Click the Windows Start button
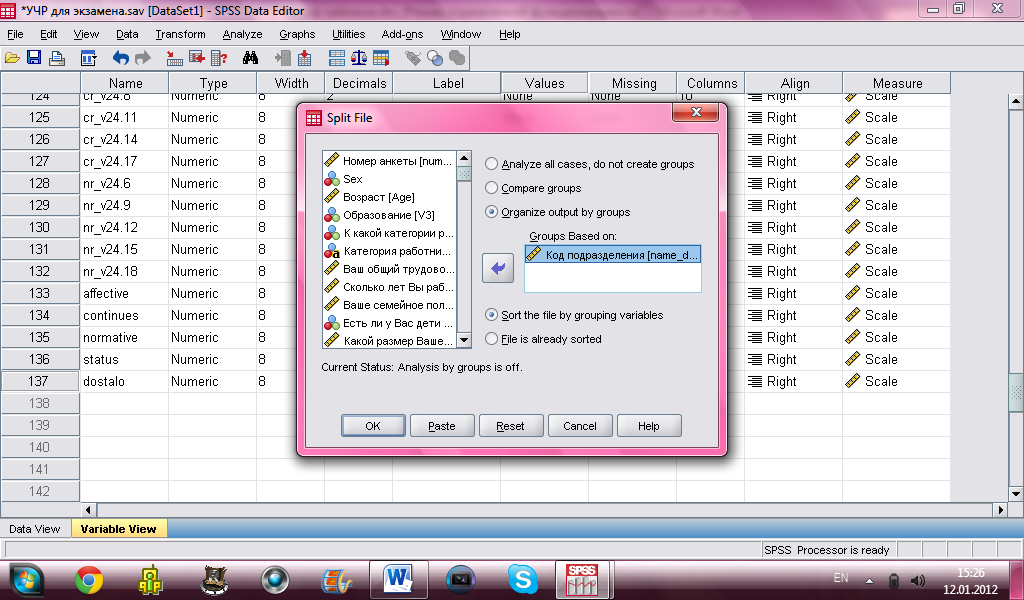Viewport: 1024px width, 600px height. [25, 580]
